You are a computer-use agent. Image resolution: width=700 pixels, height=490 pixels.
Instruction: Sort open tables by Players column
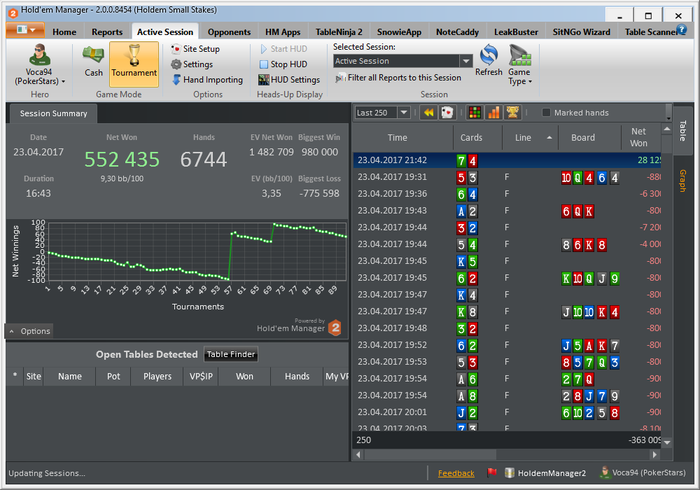[157, 376]
